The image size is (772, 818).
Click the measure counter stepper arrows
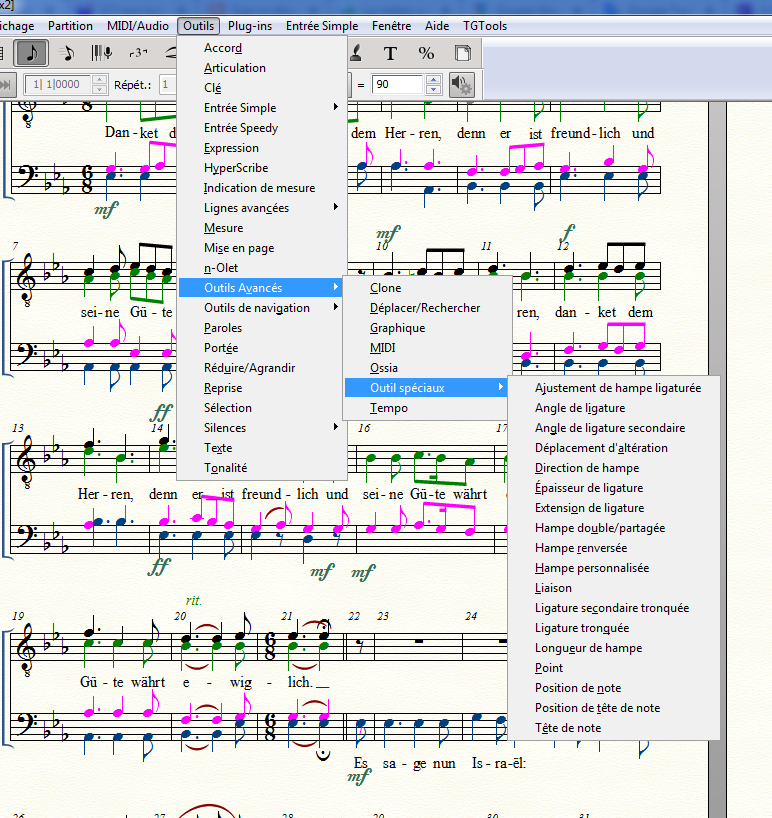99,85
